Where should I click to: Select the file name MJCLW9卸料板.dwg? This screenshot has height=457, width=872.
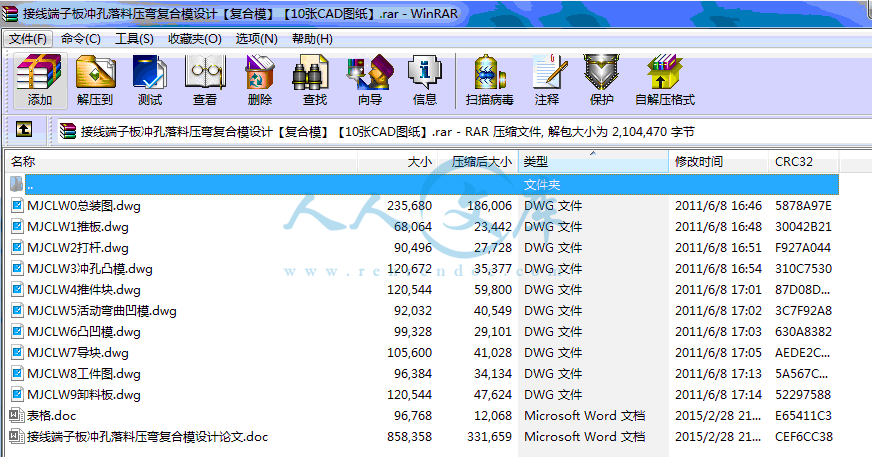click(84, 395)
